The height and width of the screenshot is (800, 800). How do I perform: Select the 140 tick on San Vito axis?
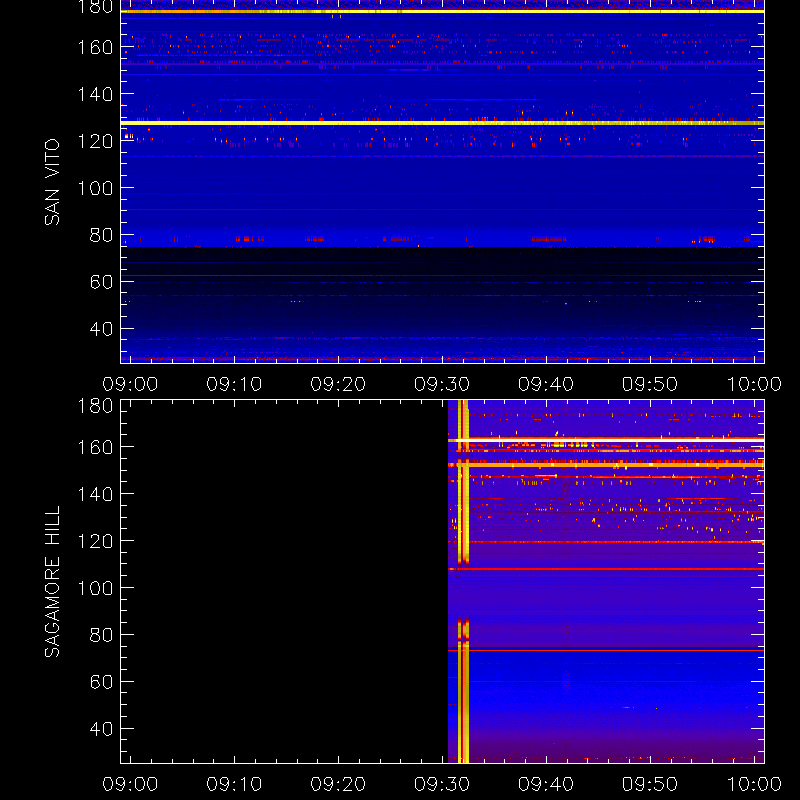coord(95,94)
